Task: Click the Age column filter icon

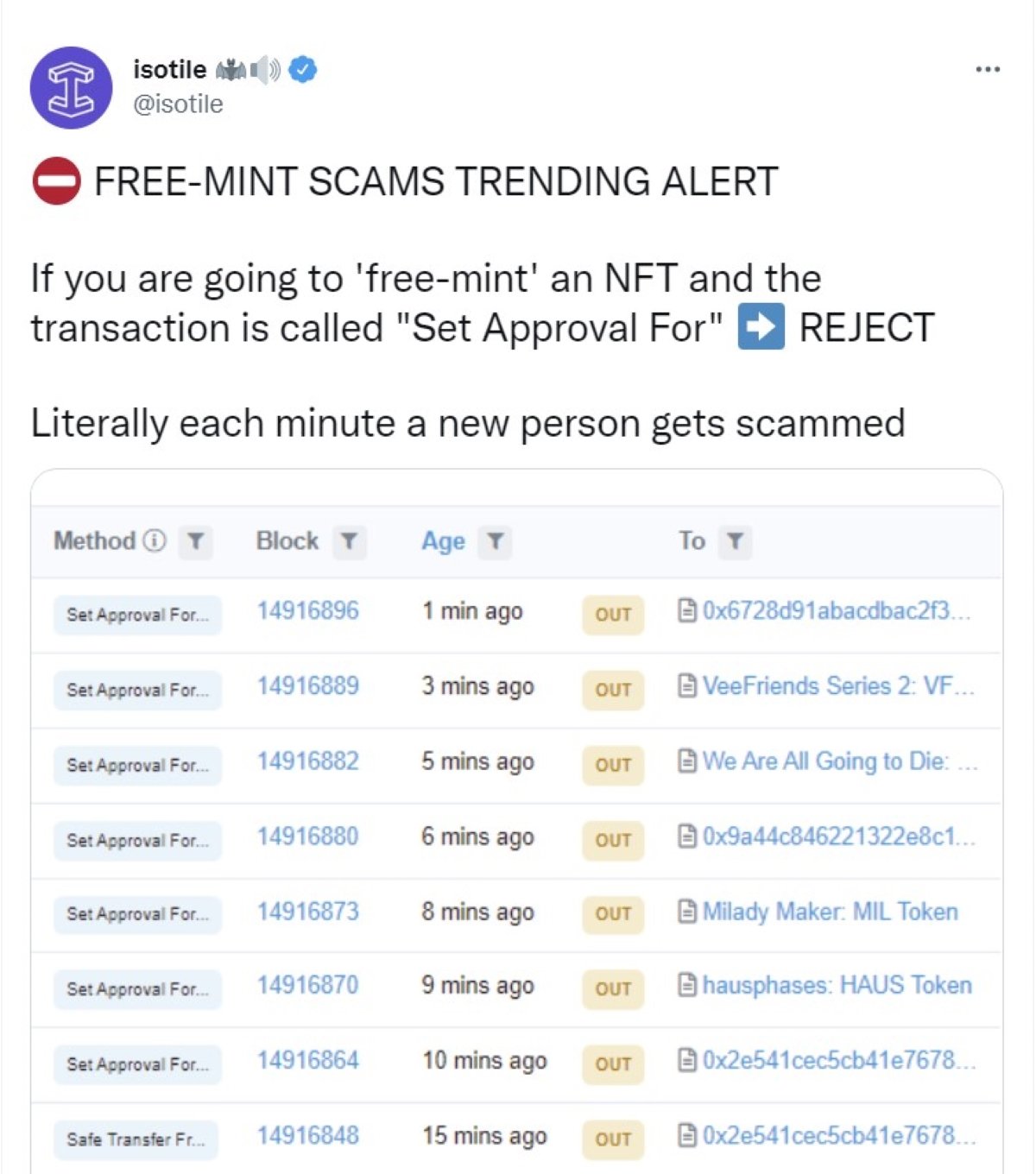Action: click(x=495, y=542)
